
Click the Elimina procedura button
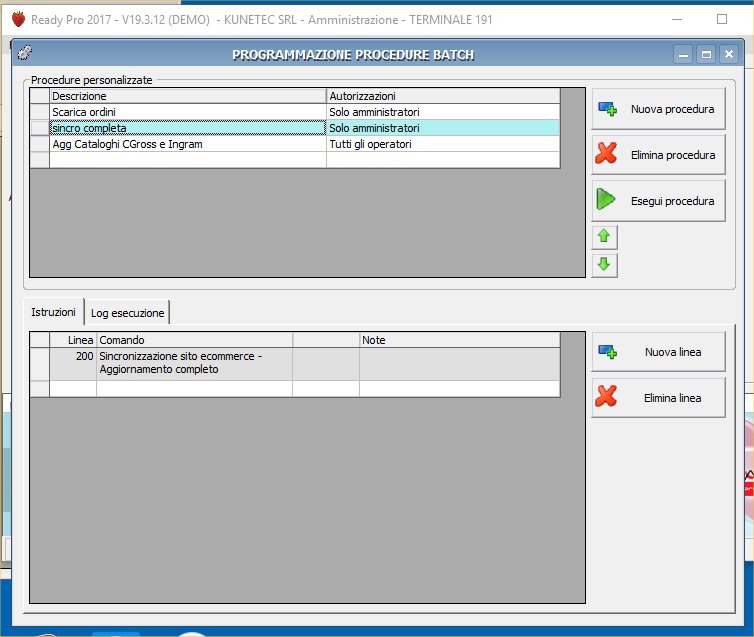tap(658, 155)
